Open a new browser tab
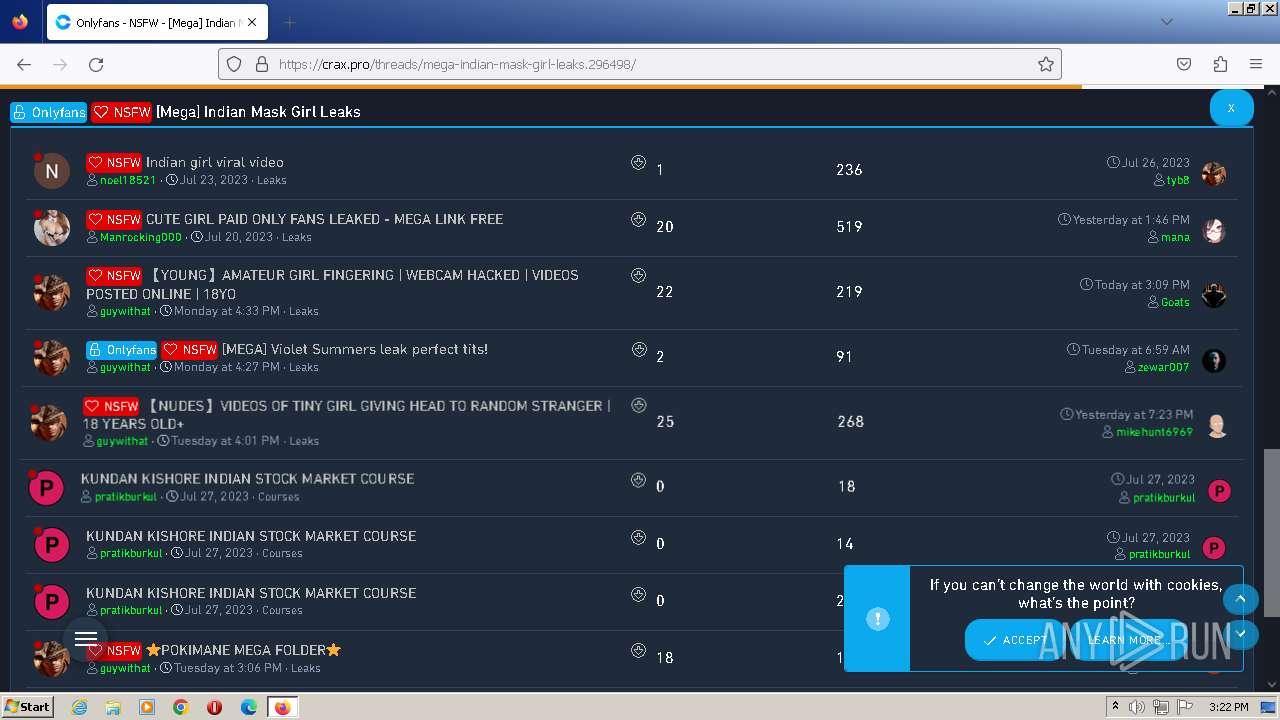The height and width of the screenshot is (720, 1280). (289, 22)
